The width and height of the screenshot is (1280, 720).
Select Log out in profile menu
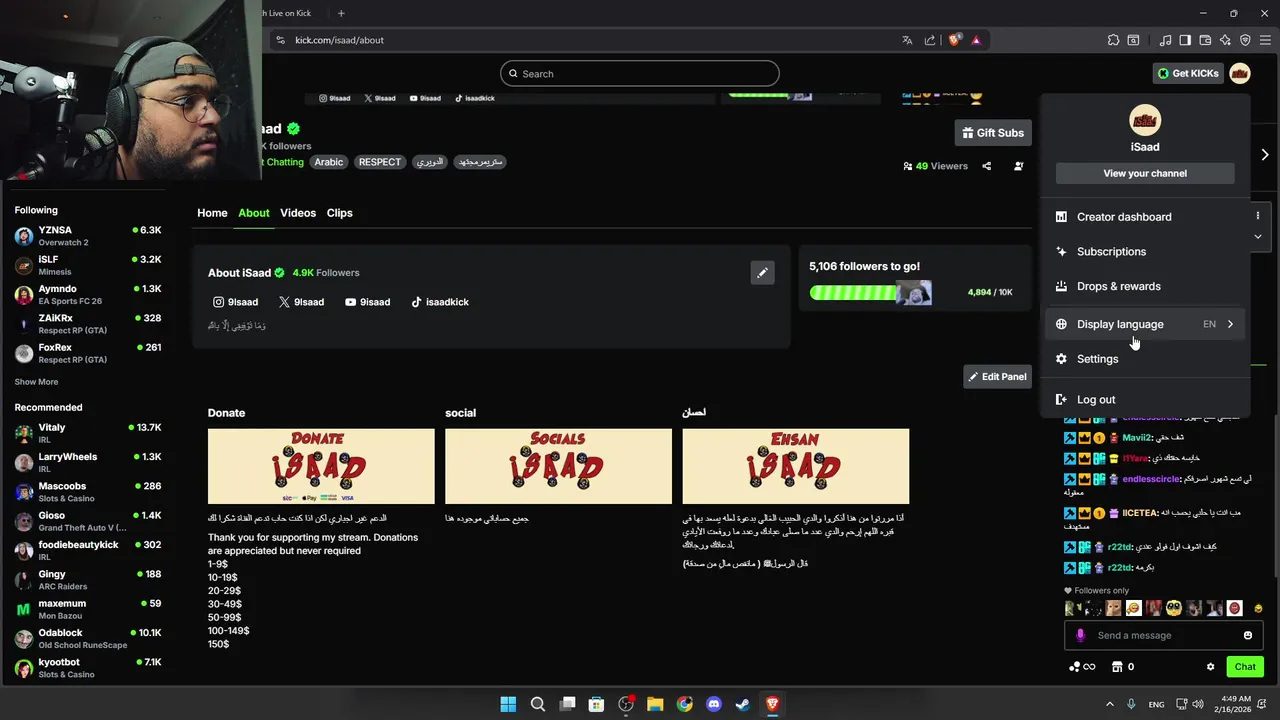click(1145, 400)
